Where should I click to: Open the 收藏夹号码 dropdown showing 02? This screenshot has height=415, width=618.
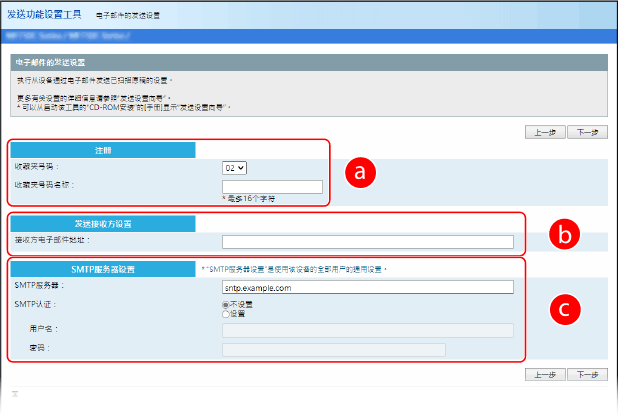point(236,167)
